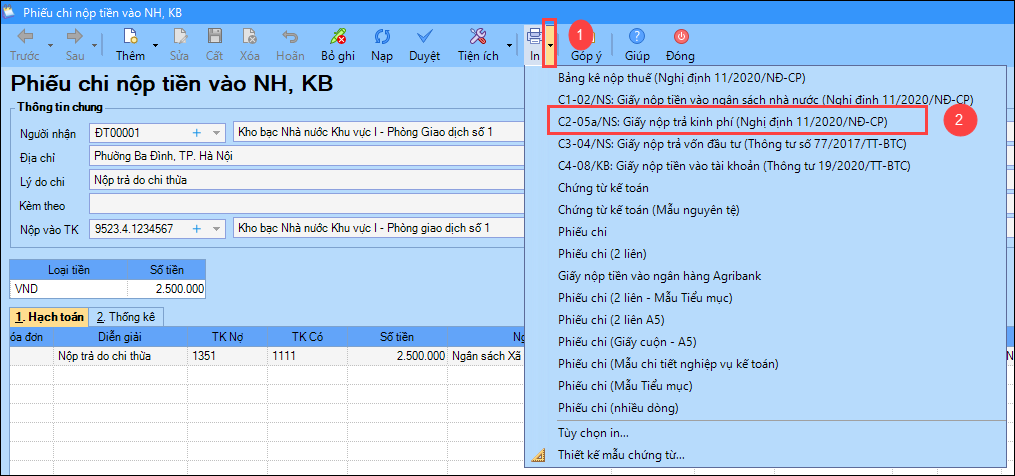Click the TK Nợ column header
This screenshot has height=476, width=1015.
tap(227, 337)
